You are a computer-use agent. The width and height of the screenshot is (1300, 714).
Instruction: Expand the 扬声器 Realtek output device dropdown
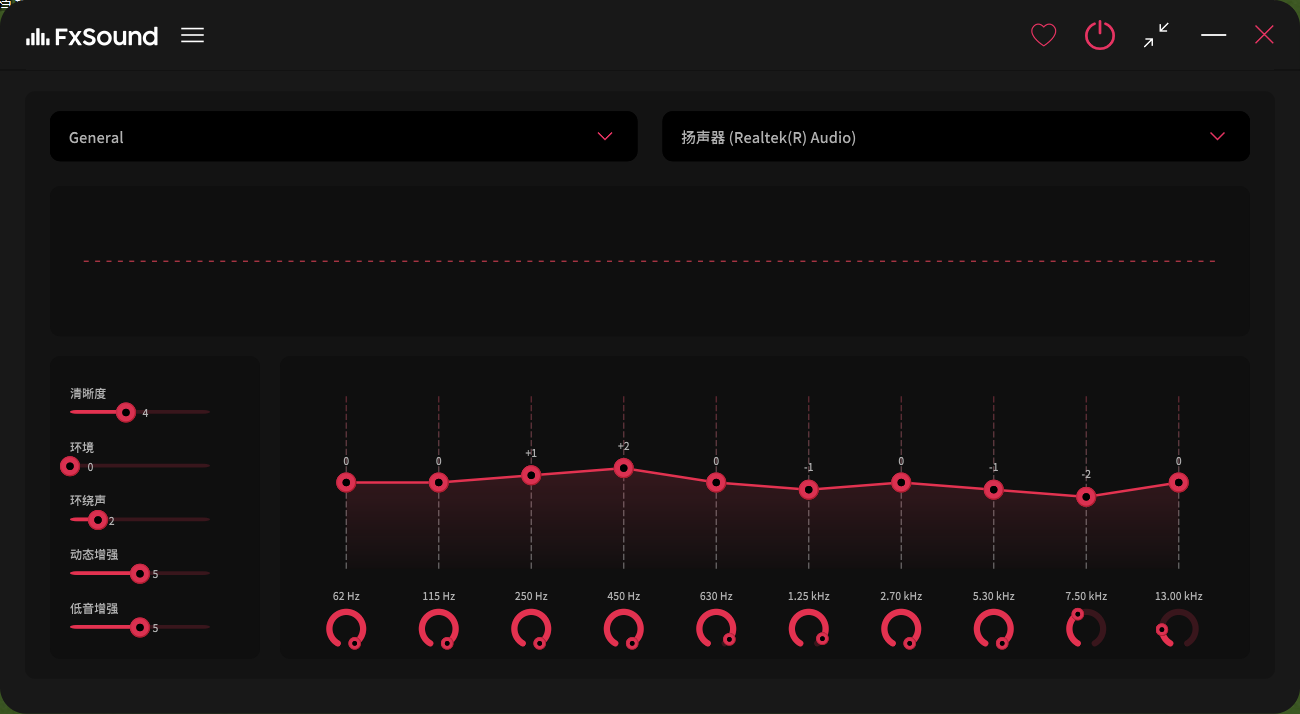pyautogui.click(x=955, y=136)
